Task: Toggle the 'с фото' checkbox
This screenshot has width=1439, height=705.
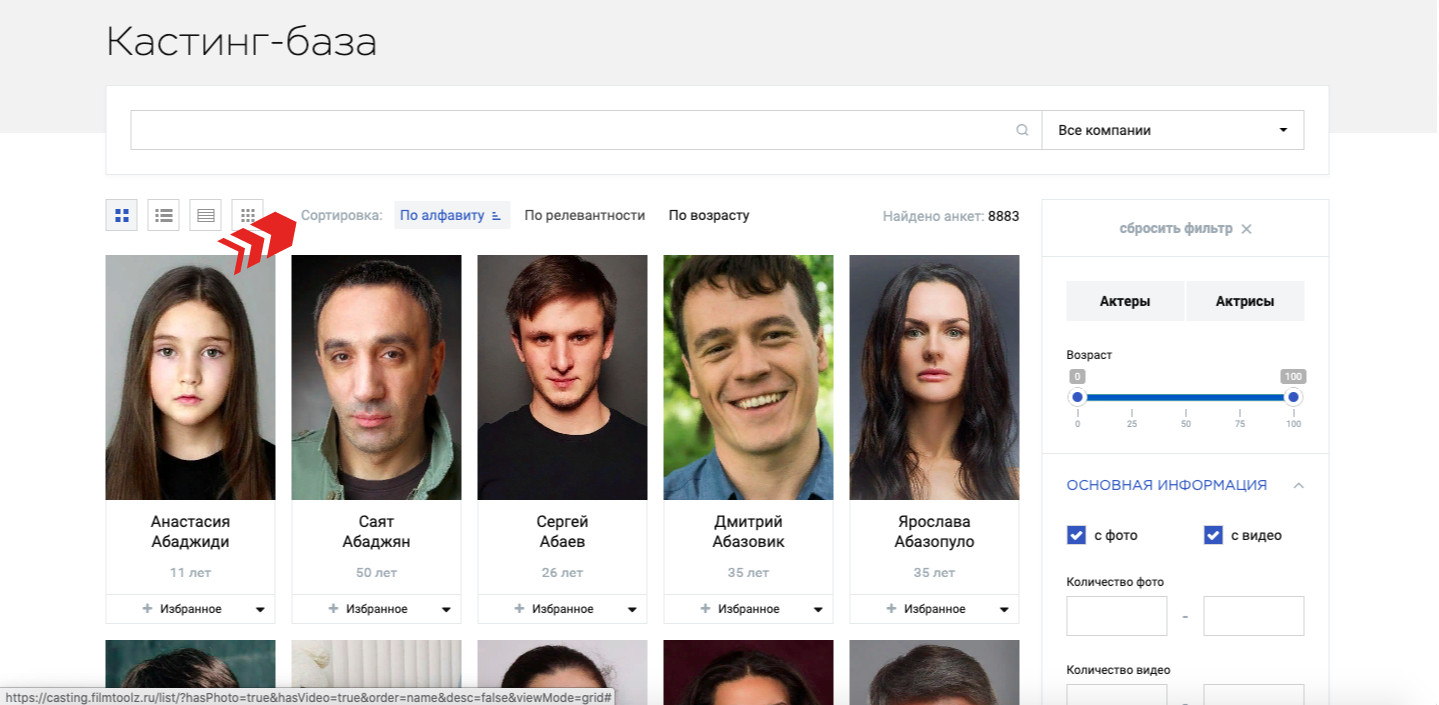Action: (x=1076, y=535)
